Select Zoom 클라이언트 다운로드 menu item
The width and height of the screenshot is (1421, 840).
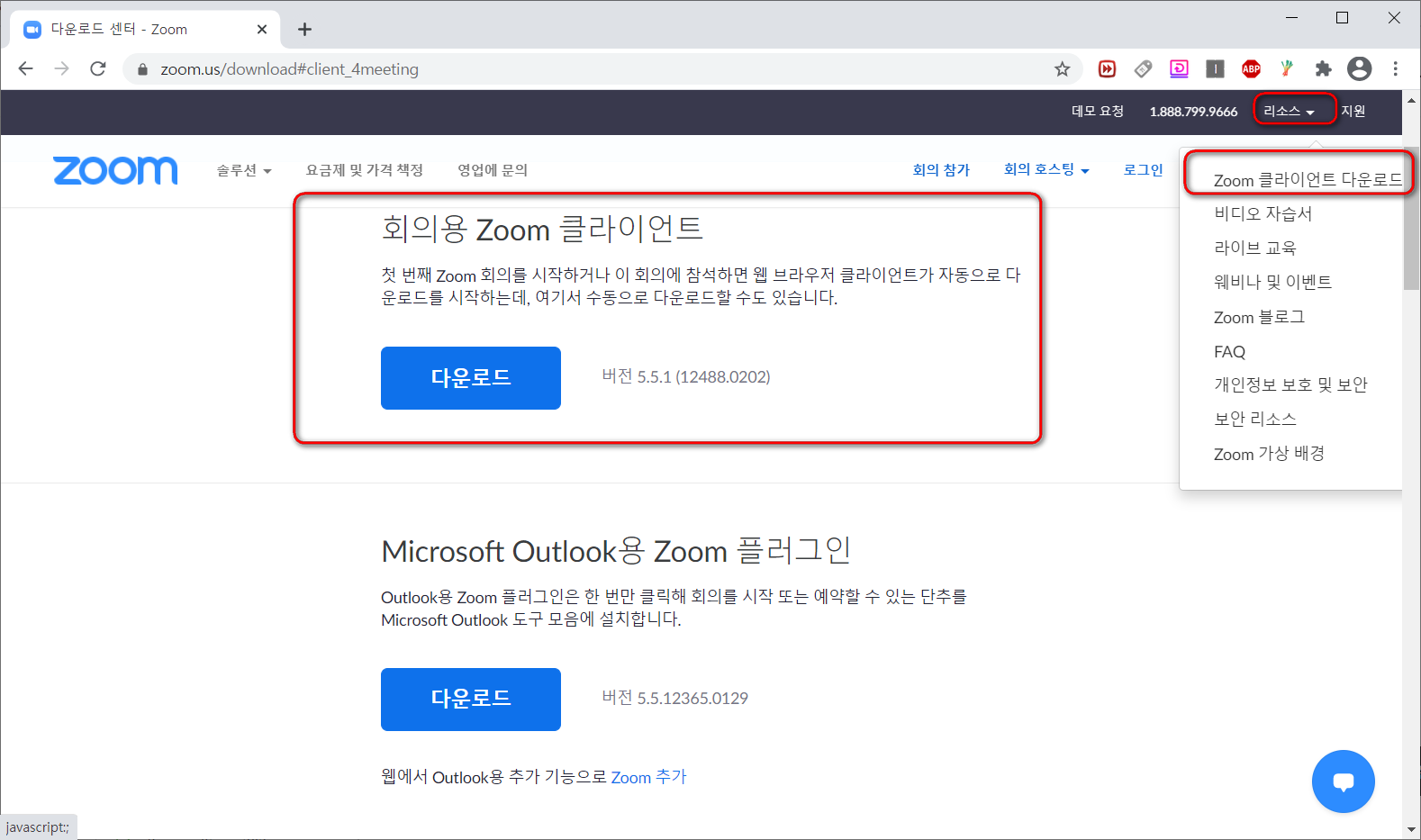1308,180
